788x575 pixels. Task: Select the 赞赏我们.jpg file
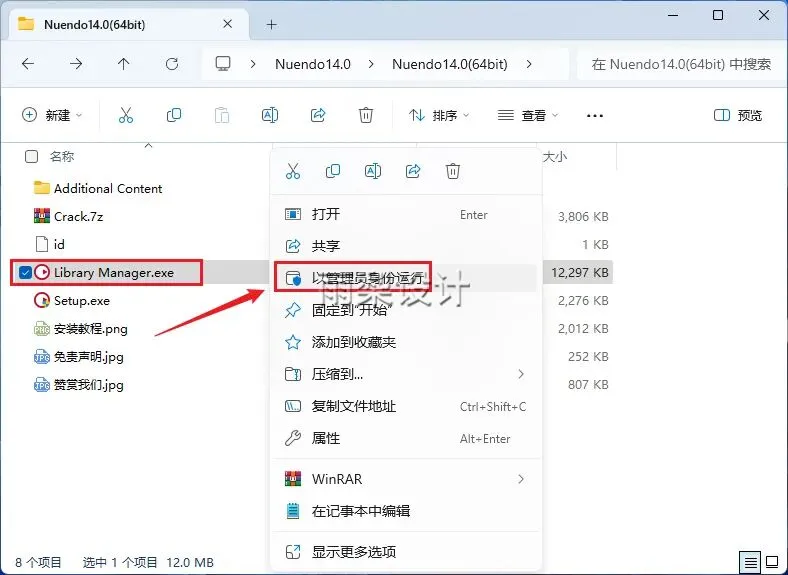88,385
